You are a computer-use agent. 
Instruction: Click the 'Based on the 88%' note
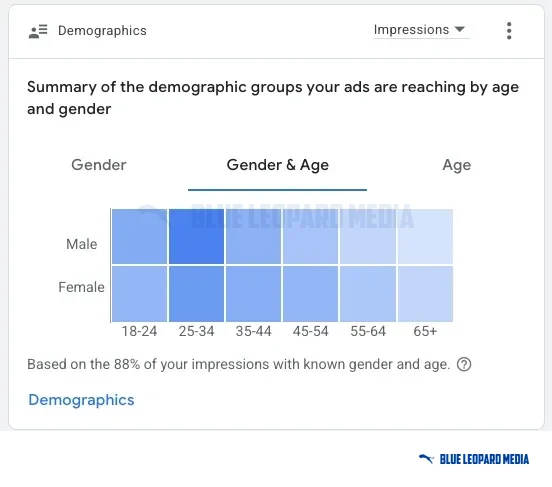click(239, 364)
